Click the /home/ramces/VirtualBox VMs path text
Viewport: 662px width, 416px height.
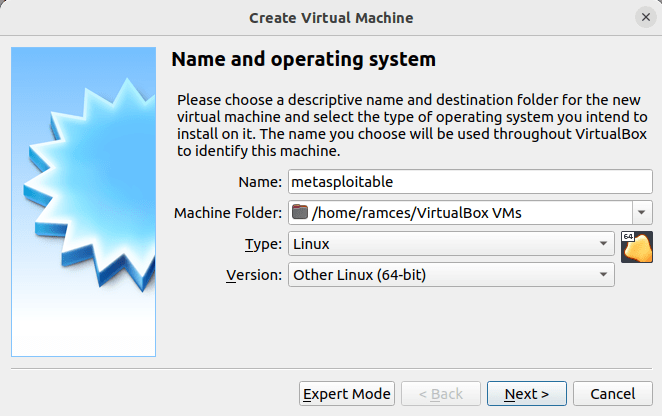(417, 213)
